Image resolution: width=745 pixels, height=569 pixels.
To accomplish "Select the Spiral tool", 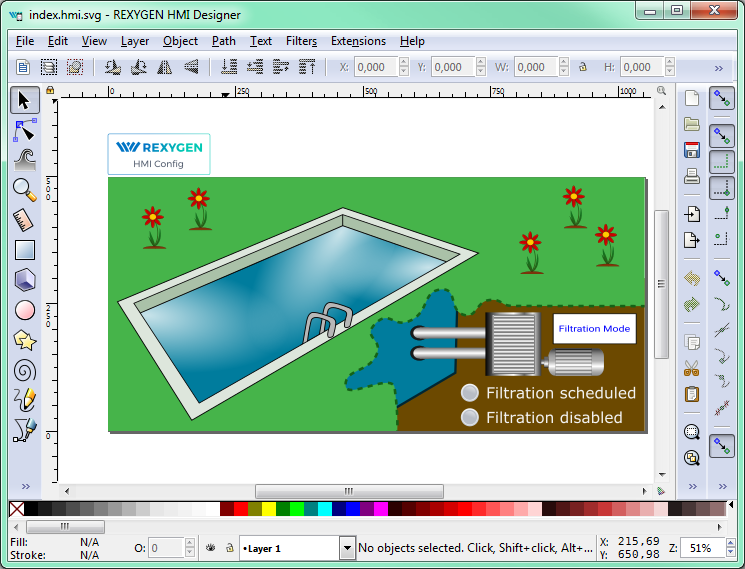I will [25, 370].
